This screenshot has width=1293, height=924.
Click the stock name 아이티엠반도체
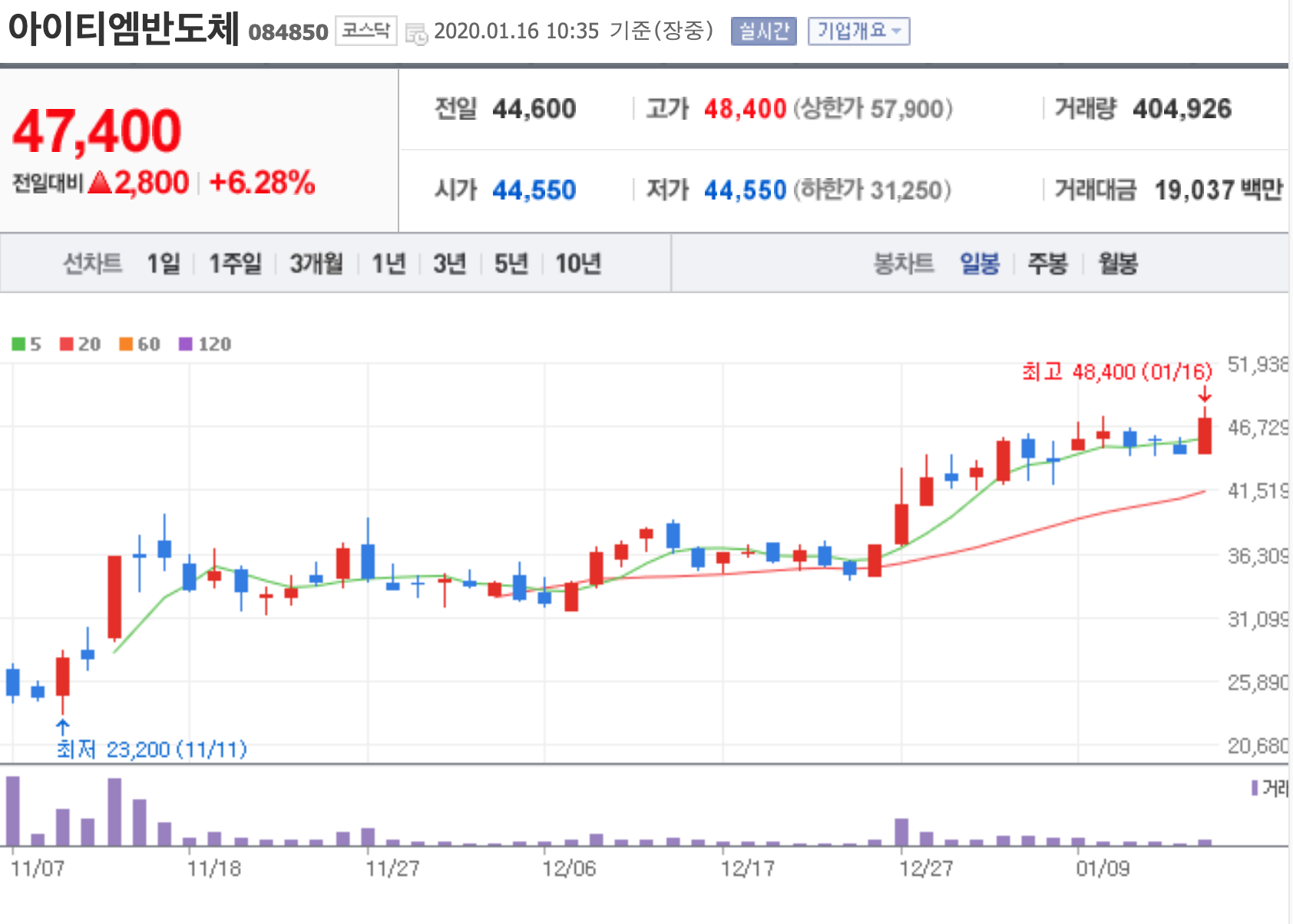[x=124, y=29]
